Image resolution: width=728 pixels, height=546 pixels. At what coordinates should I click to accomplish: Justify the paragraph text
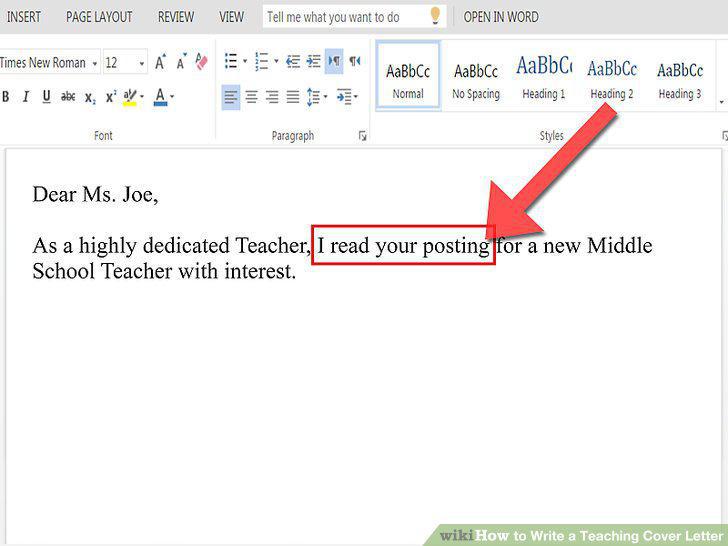coord(292,97)
